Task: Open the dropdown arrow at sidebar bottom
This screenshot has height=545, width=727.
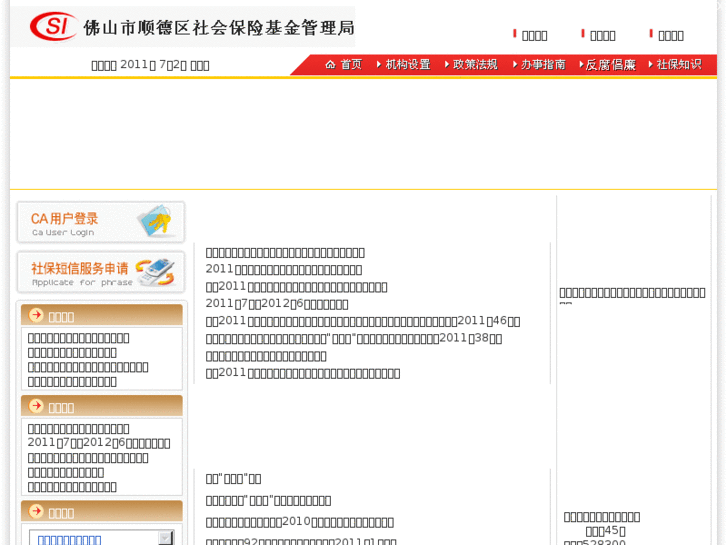Action: click(166, 538)
